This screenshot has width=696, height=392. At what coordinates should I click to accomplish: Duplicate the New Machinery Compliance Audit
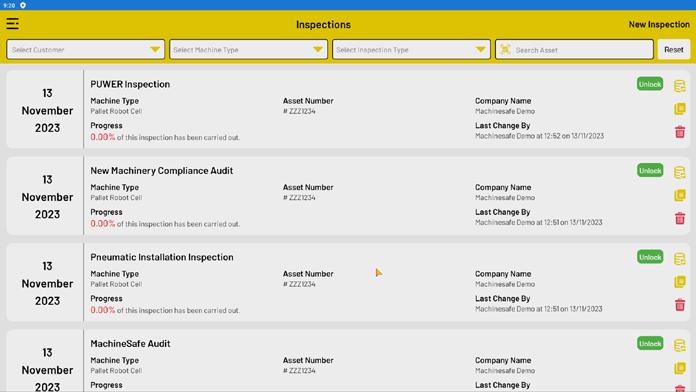coord(680,195)
